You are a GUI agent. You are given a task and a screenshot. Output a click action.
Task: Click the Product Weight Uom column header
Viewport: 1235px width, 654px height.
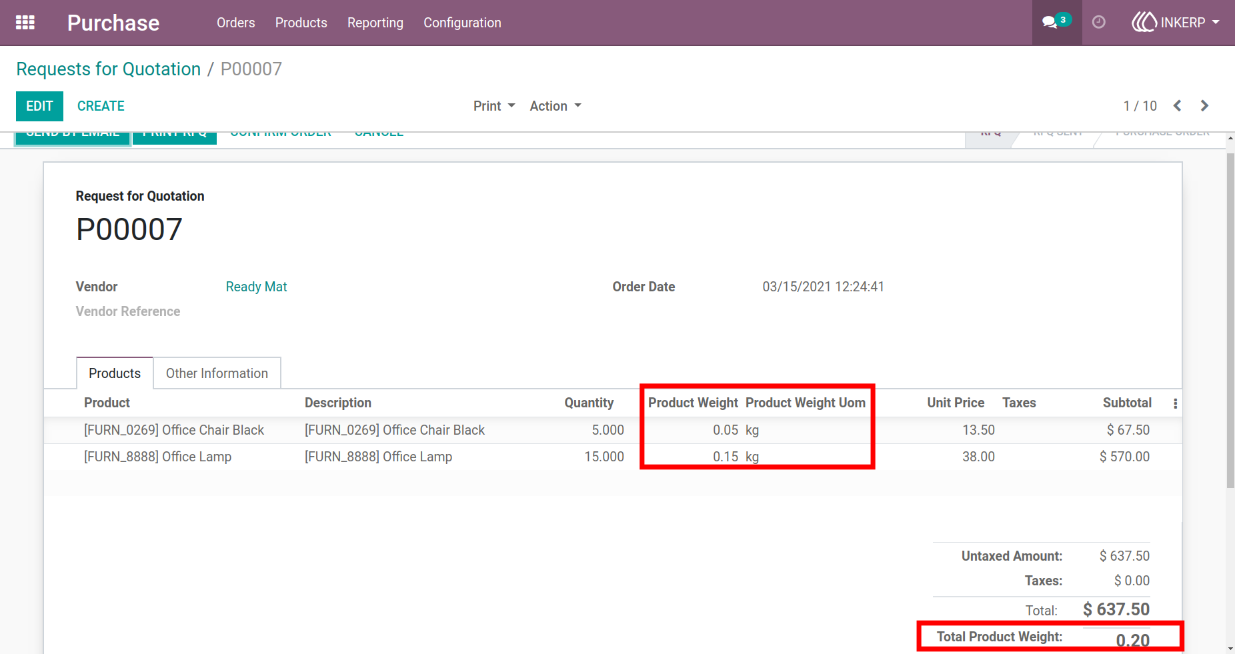(x=806, y=403)
